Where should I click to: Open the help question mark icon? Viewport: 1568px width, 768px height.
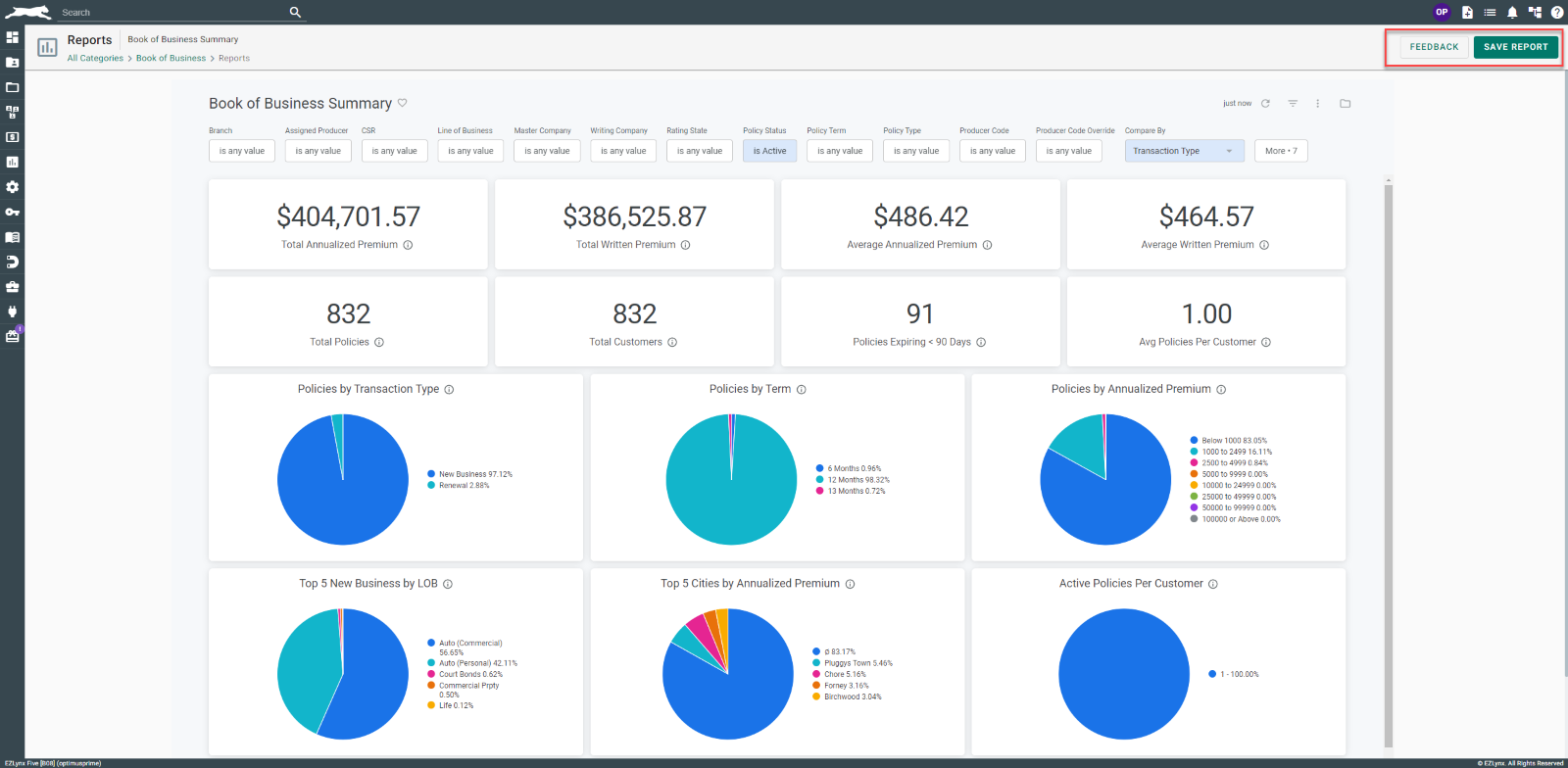1557,12
